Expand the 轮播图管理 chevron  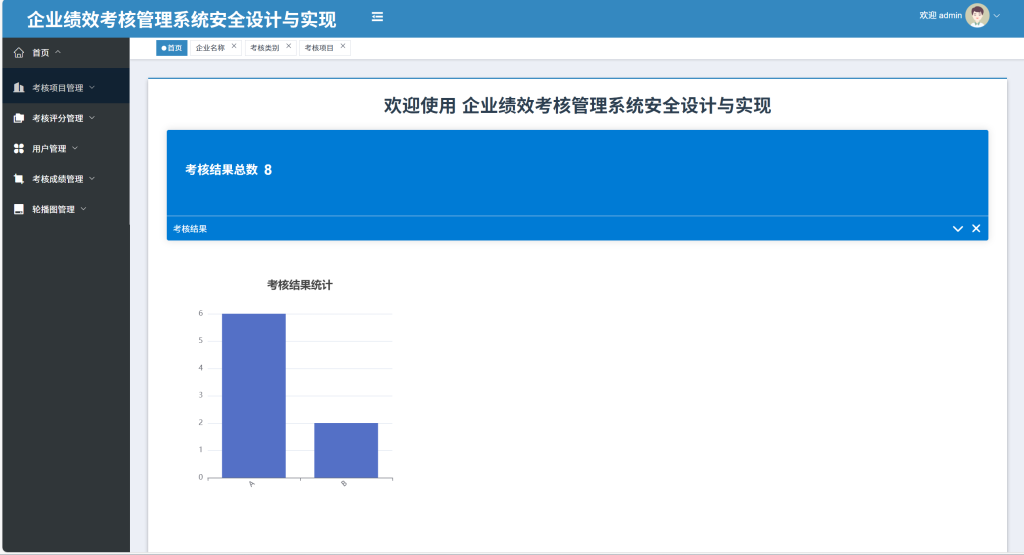[x=84, y=209]
